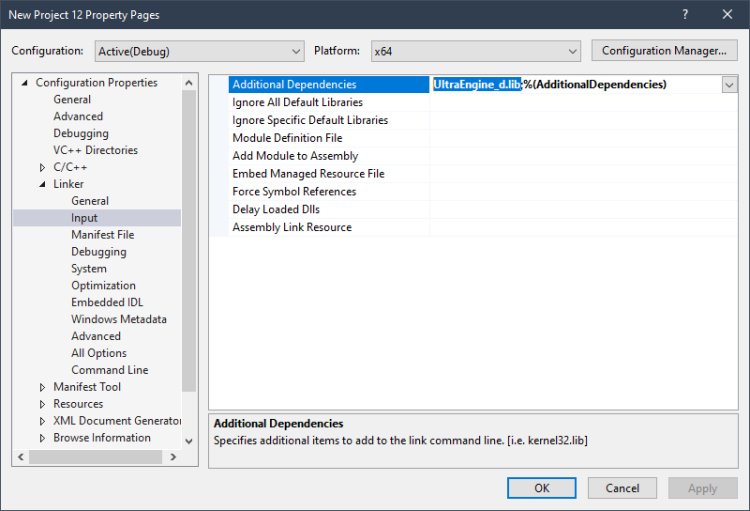Screen dimensions: 750x511
Task: Select Ignore All Default Libraries property
Action: [x=297, y=102]
